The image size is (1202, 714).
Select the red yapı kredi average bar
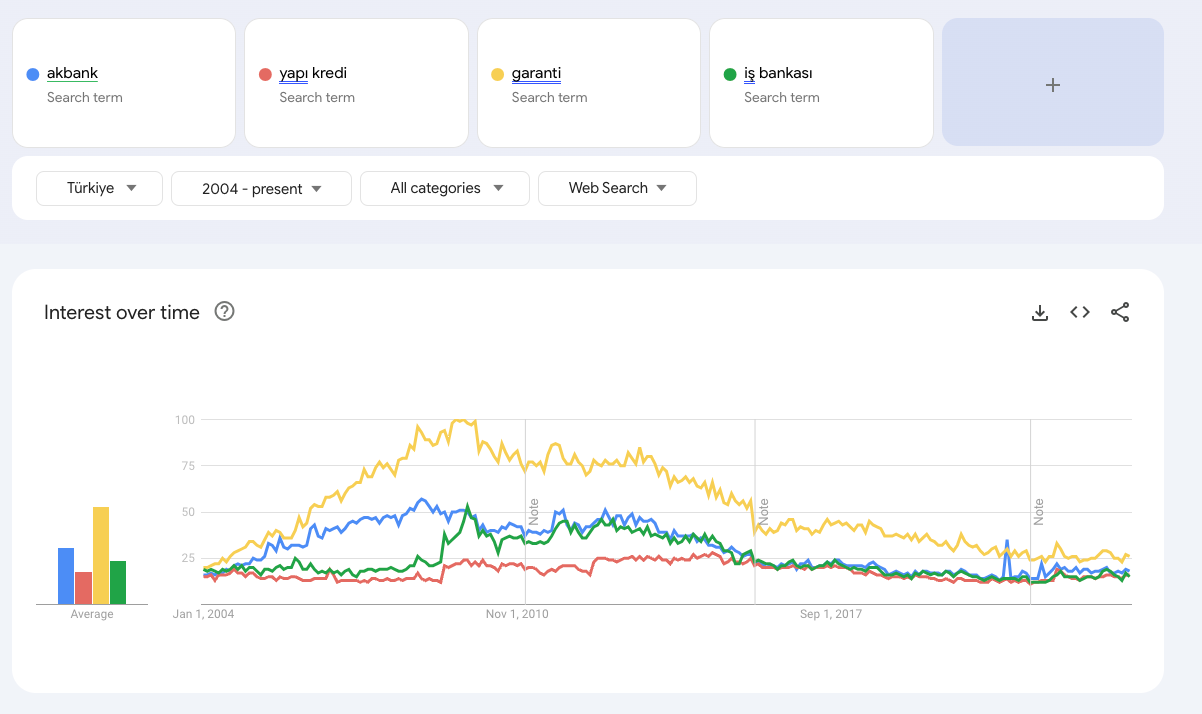pos(83,588)
